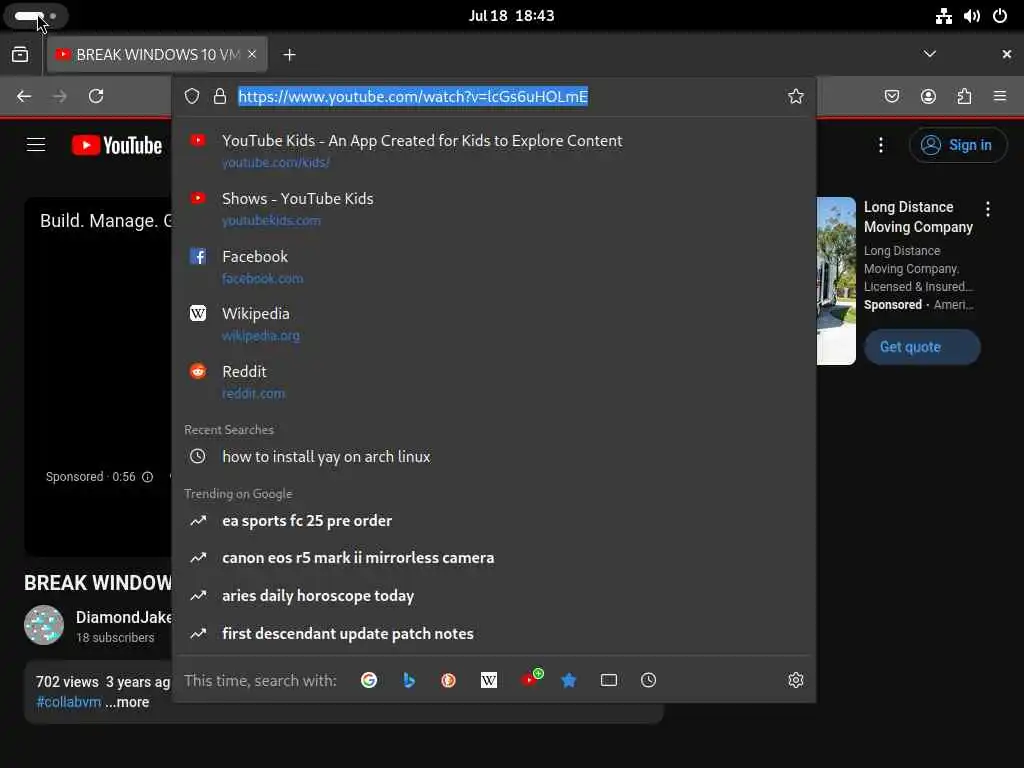This screenshot has height=768, width=1024.
Task: Choose trending first descendant update patch notes
Action: 494,633
